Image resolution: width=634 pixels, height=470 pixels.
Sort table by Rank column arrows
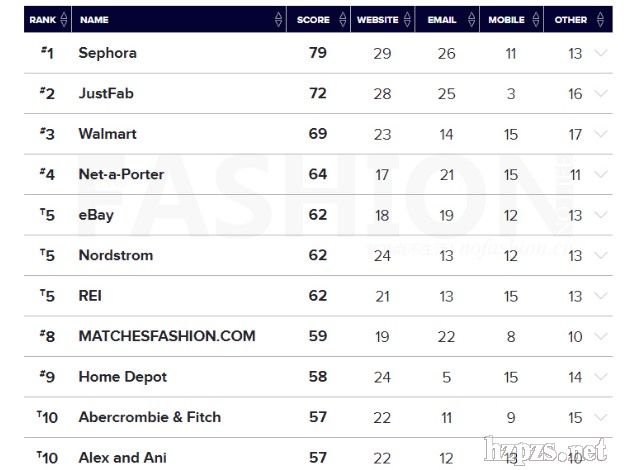click(65, 20)
